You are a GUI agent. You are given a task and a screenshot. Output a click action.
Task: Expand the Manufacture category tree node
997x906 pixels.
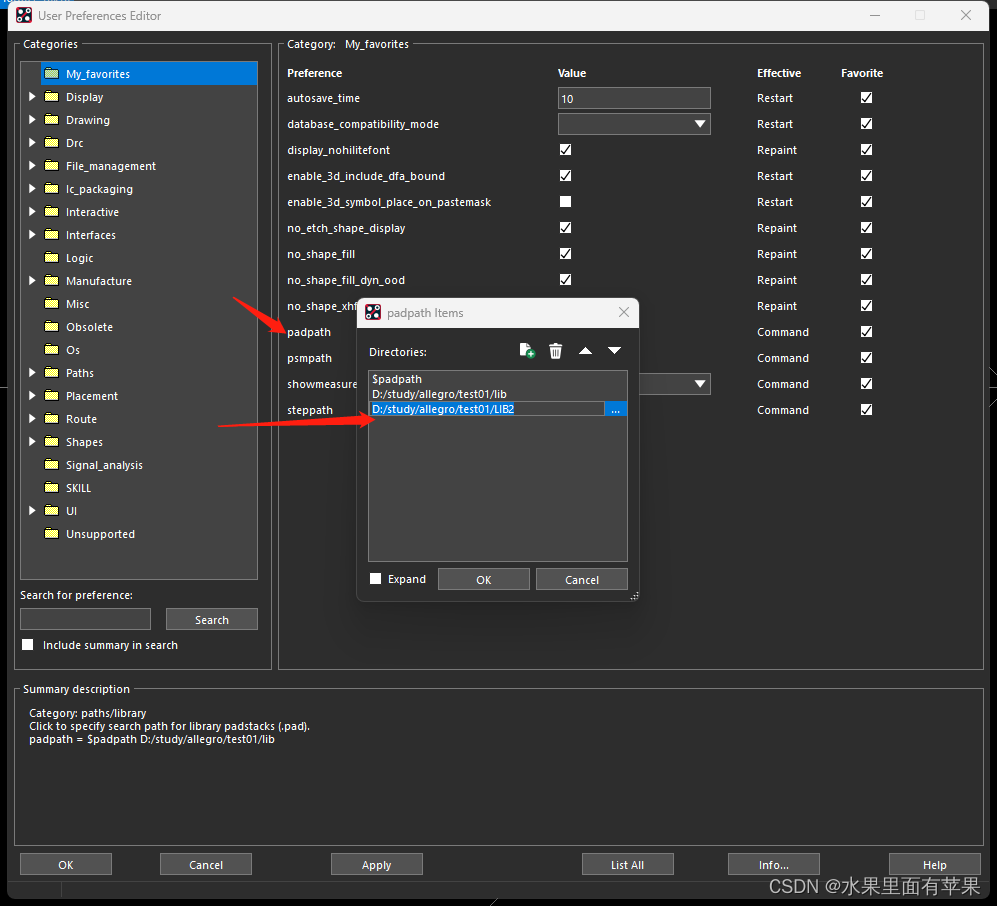pos(32,281)
